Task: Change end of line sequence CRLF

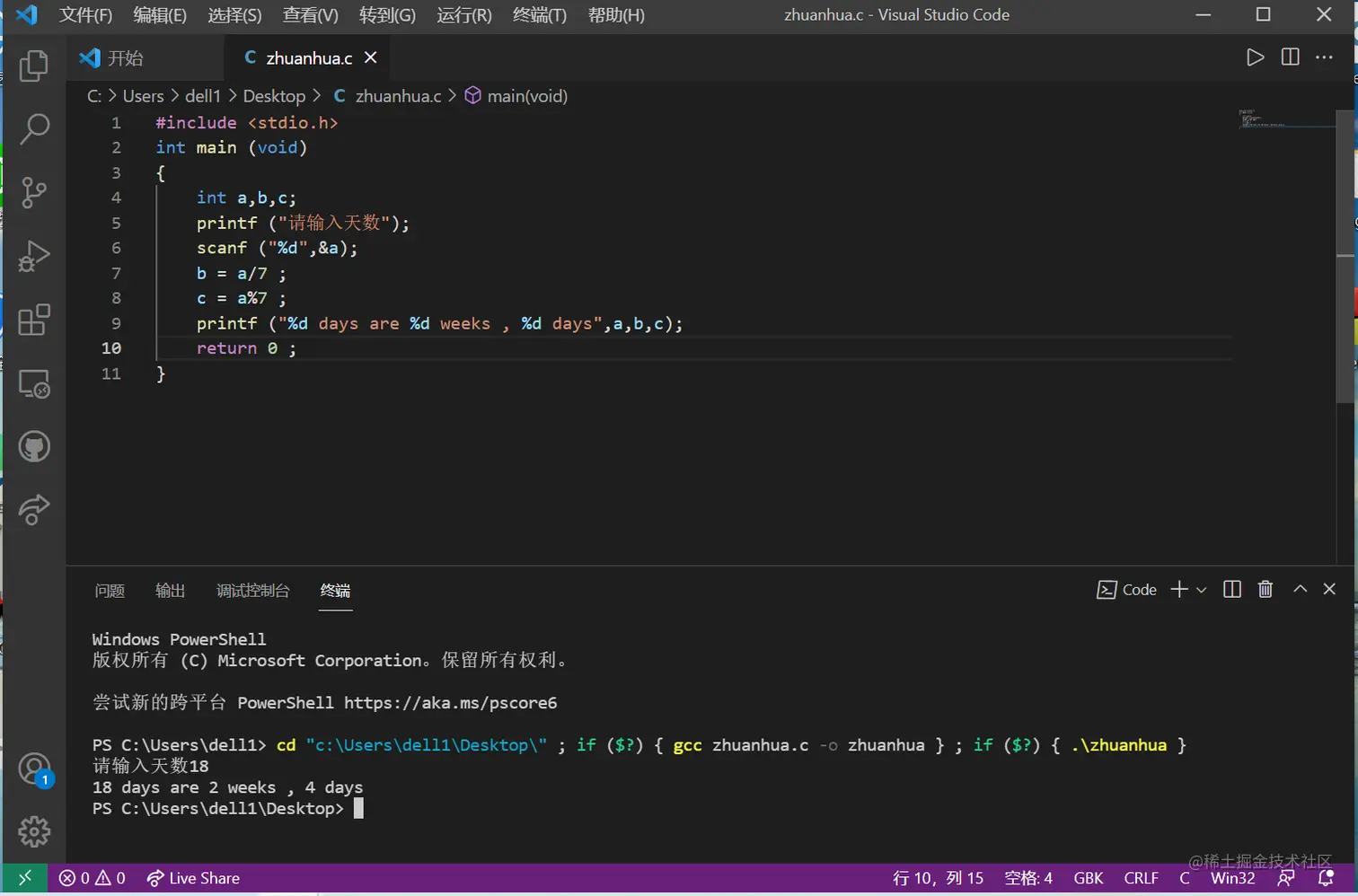Action: click(1141, 878)
